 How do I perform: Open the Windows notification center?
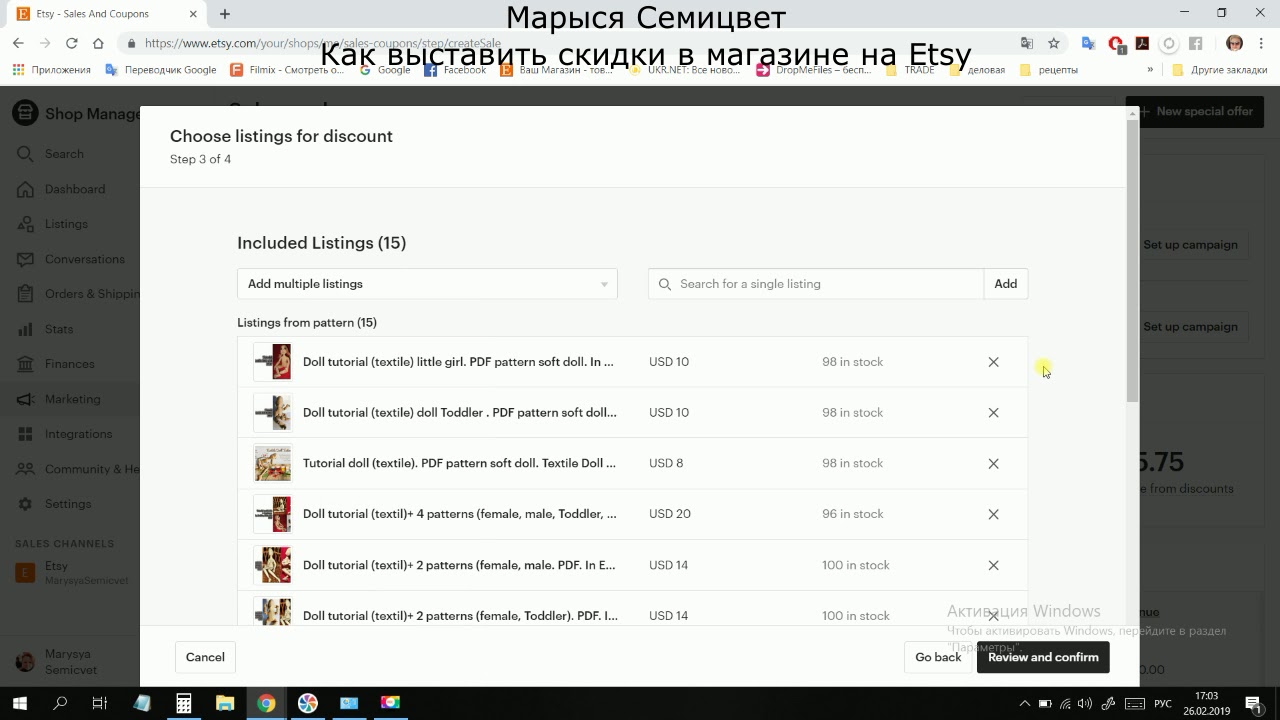coord(1254,703)
